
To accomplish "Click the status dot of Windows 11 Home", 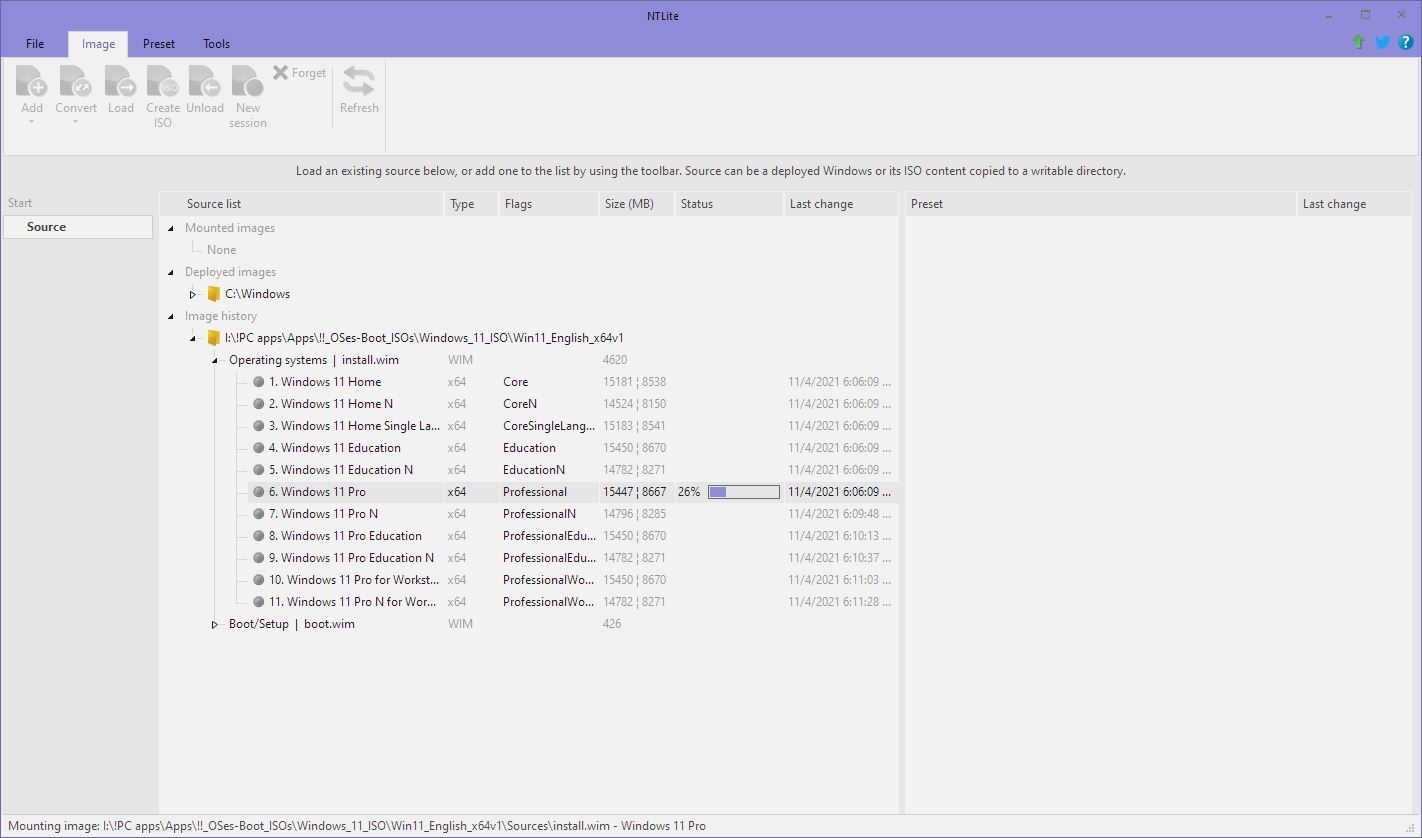I will click(x=259, y=382).
